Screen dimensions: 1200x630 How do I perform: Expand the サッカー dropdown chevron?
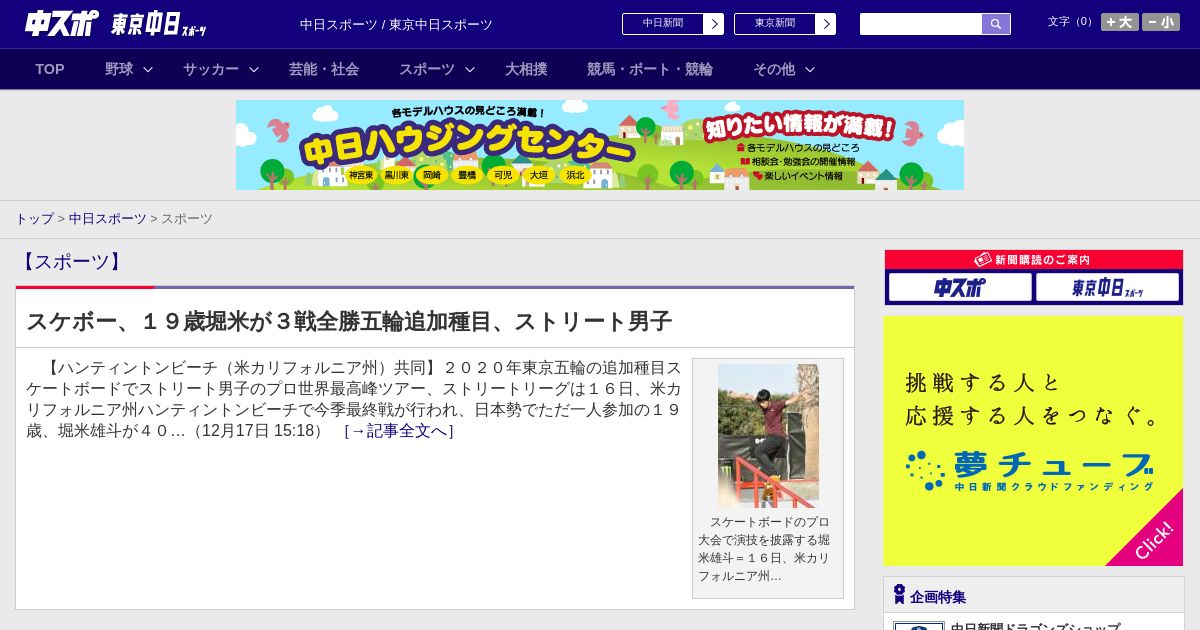click(254, 69)
